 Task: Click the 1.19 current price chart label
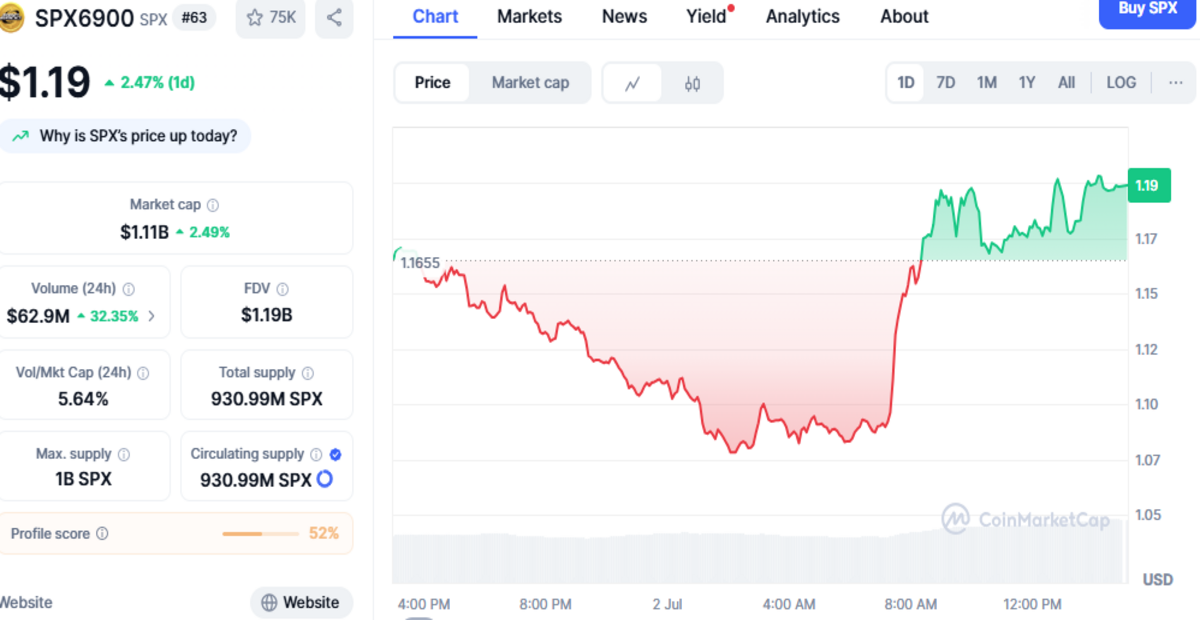(1147, 185)
